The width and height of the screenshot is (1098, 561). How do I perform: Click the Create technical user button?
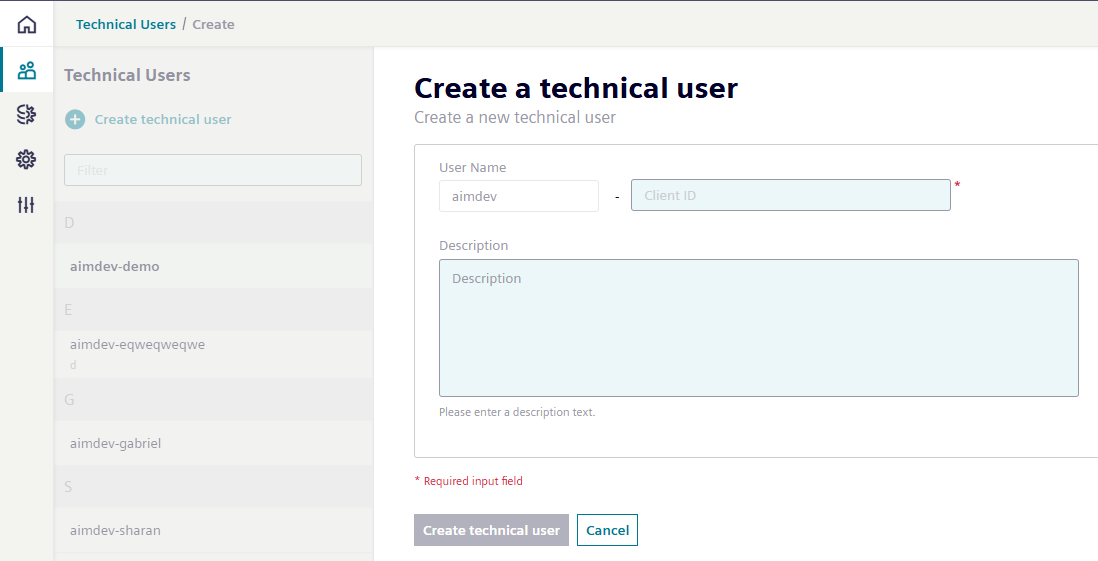(x=492, y=530)
